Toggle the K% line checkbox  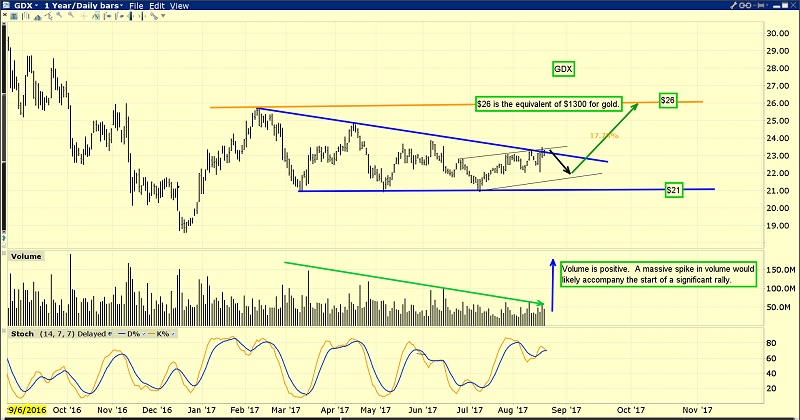(172, 334)
